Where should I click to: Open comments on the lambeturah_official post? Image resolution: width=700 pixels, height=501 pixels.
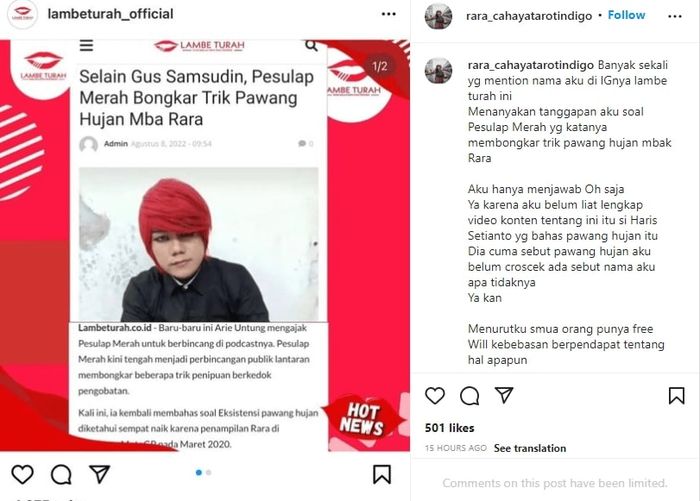(x=61, y=474)
